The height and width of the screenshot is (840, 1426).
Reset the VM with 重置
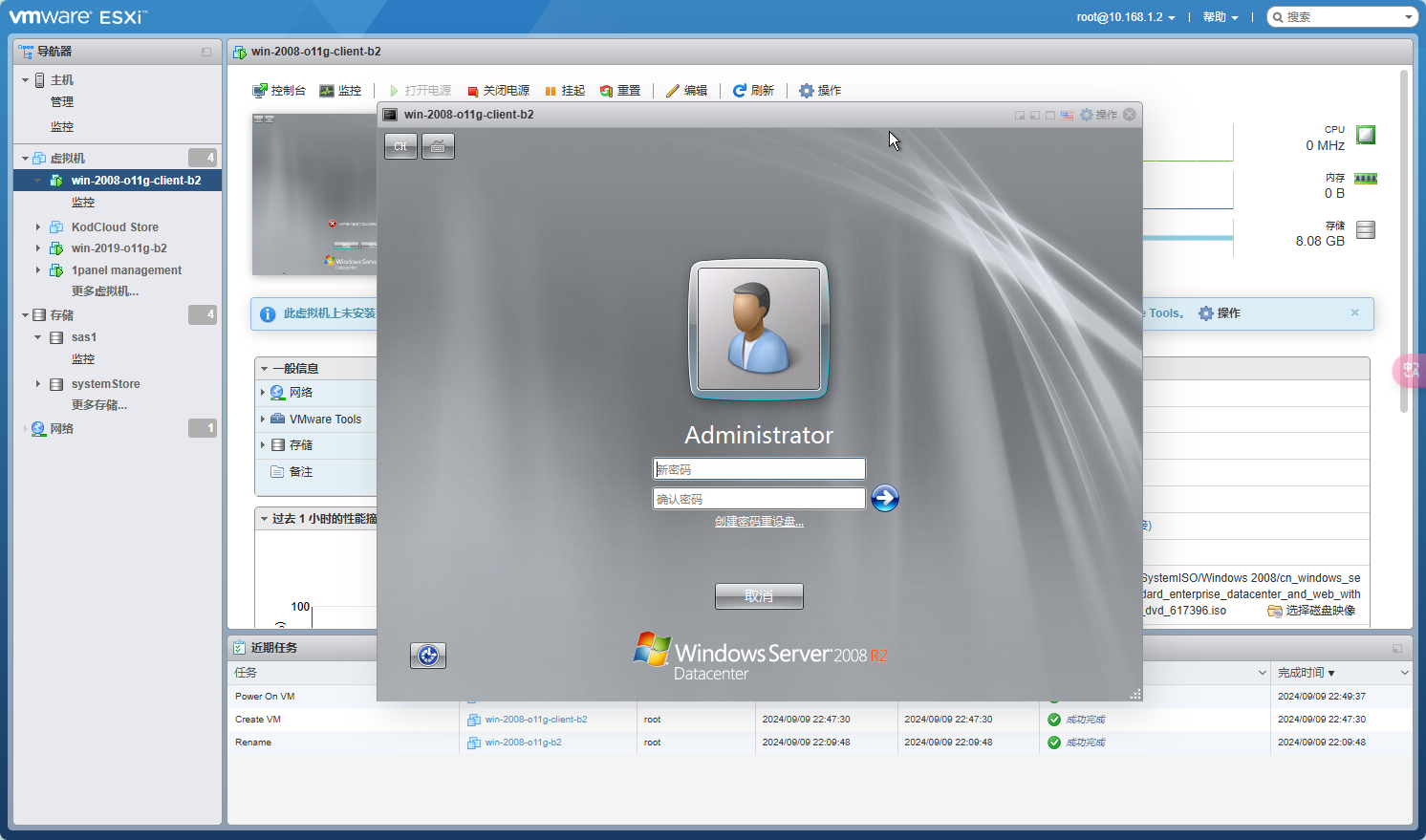pyautogui.click(x=620, y=91)
